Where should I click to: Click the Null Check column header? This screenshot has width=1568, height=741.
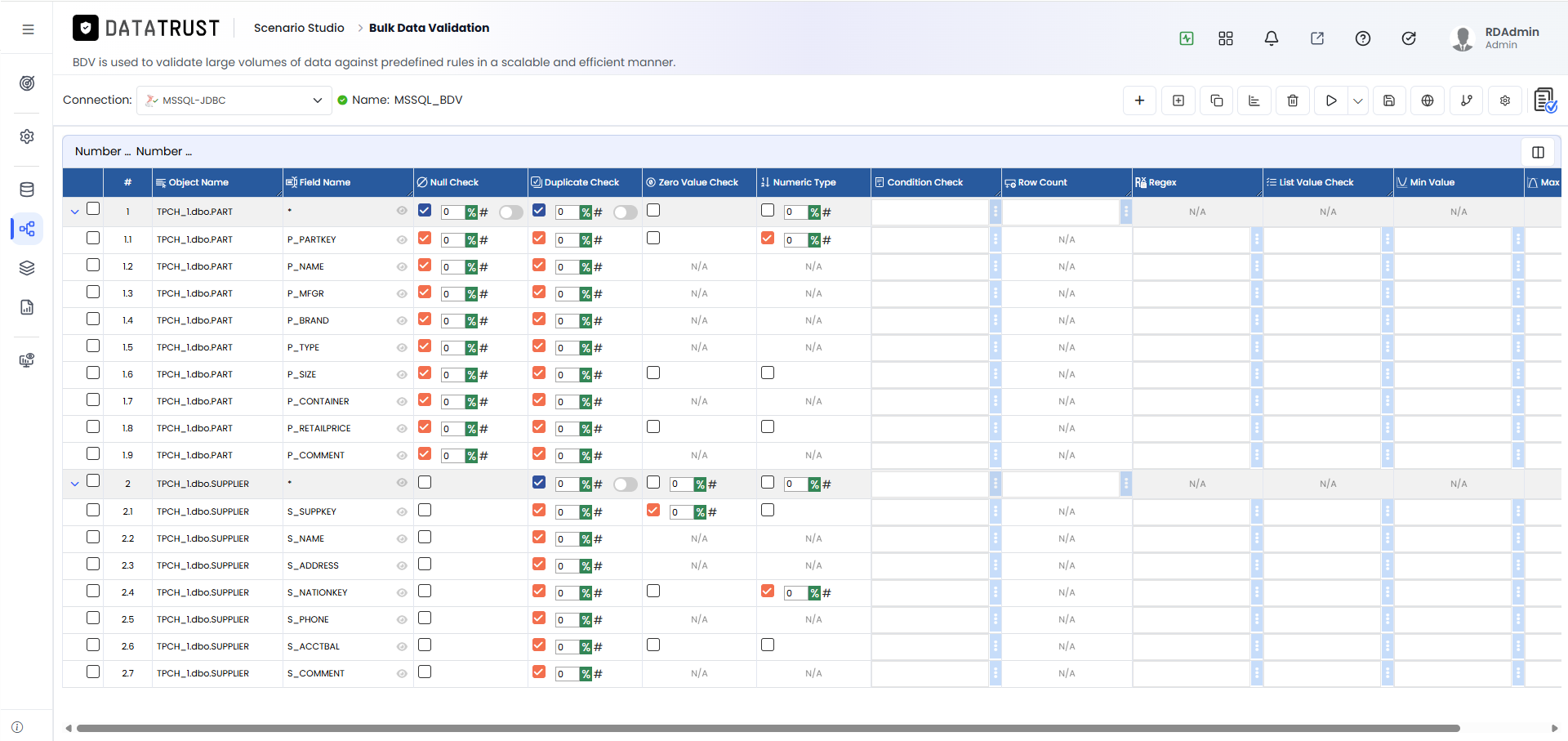(x=470, y=182)
